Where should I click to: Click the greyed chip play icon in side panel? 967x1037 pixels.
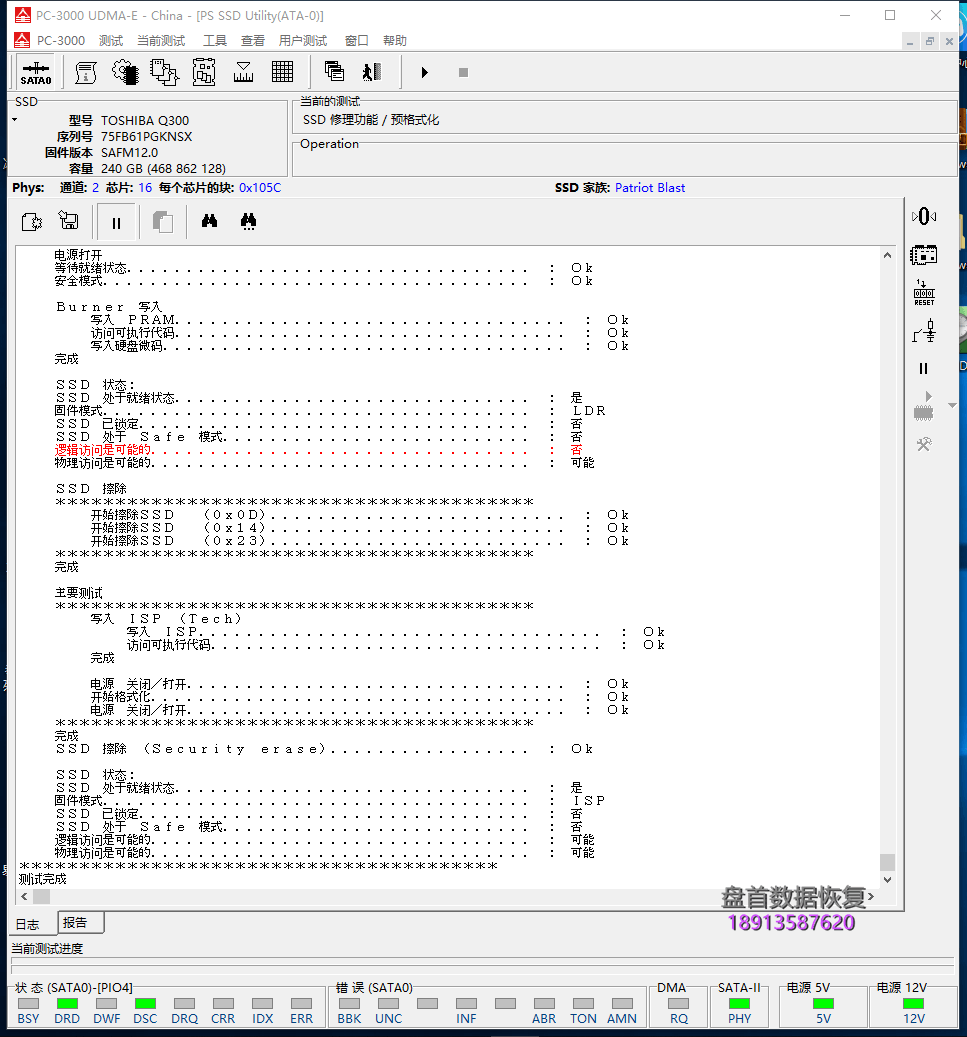click(x=924, y=406)
